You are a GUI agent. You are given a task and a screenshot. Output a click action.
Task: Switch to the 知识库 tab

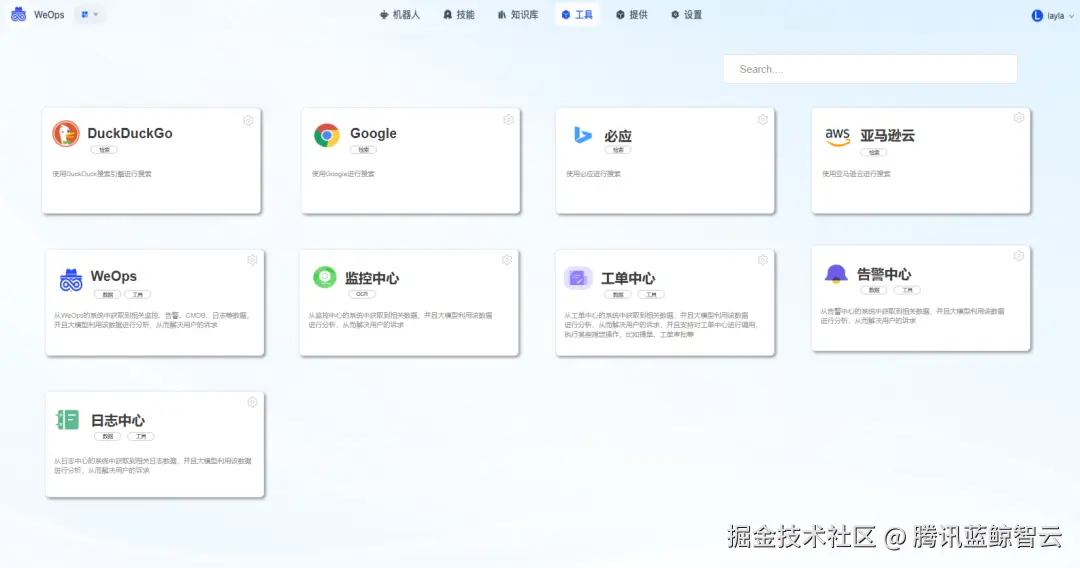(518, 14)
